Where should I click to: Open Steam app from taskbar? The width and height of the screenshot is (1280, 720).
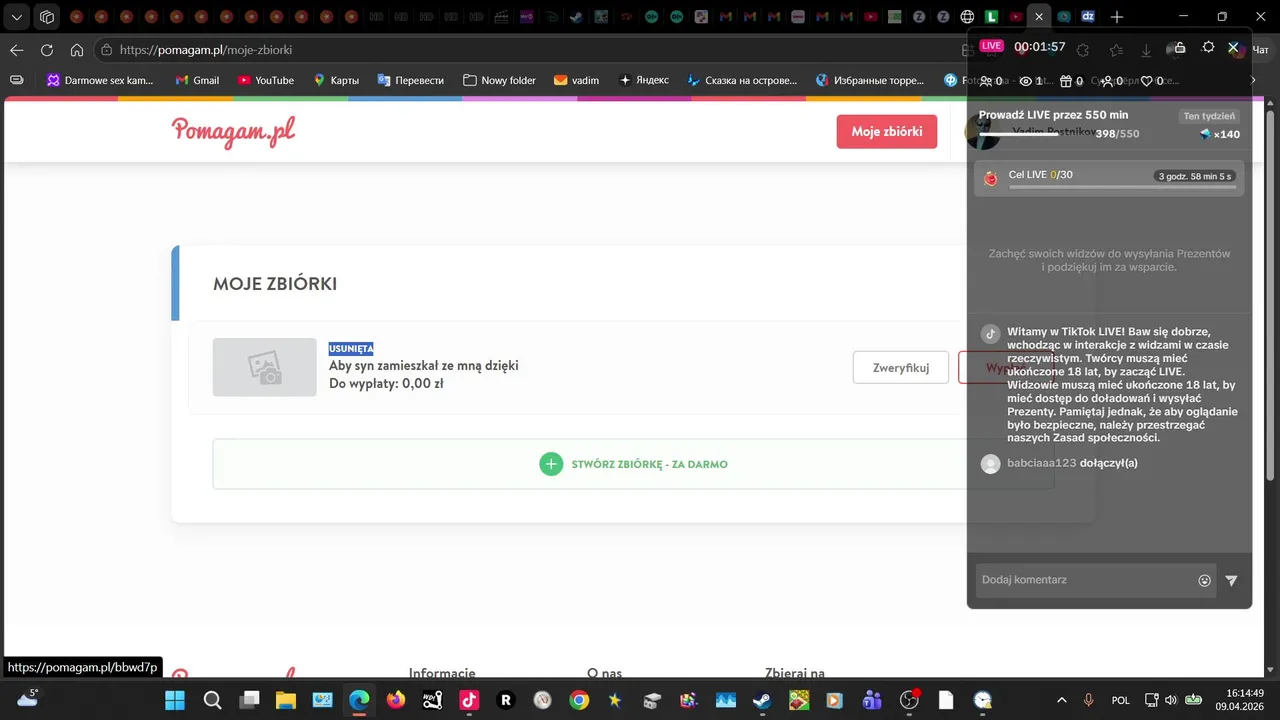click(x=762, y=700)
